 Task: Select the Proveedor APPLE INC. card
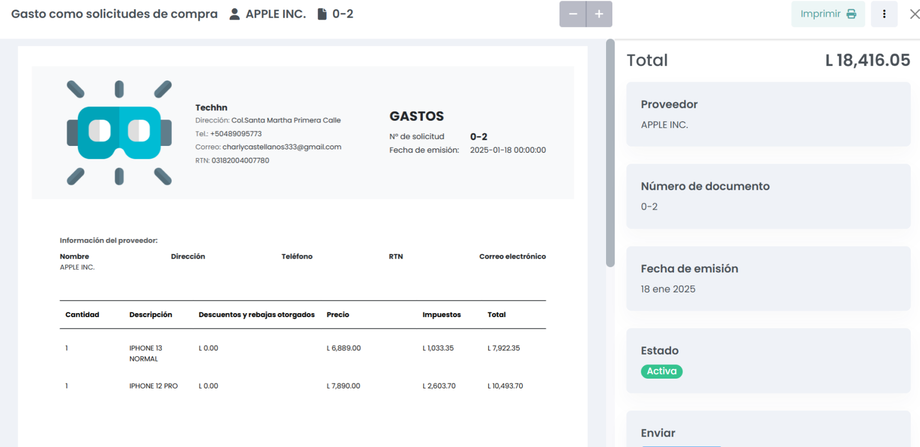pos(769,114)
